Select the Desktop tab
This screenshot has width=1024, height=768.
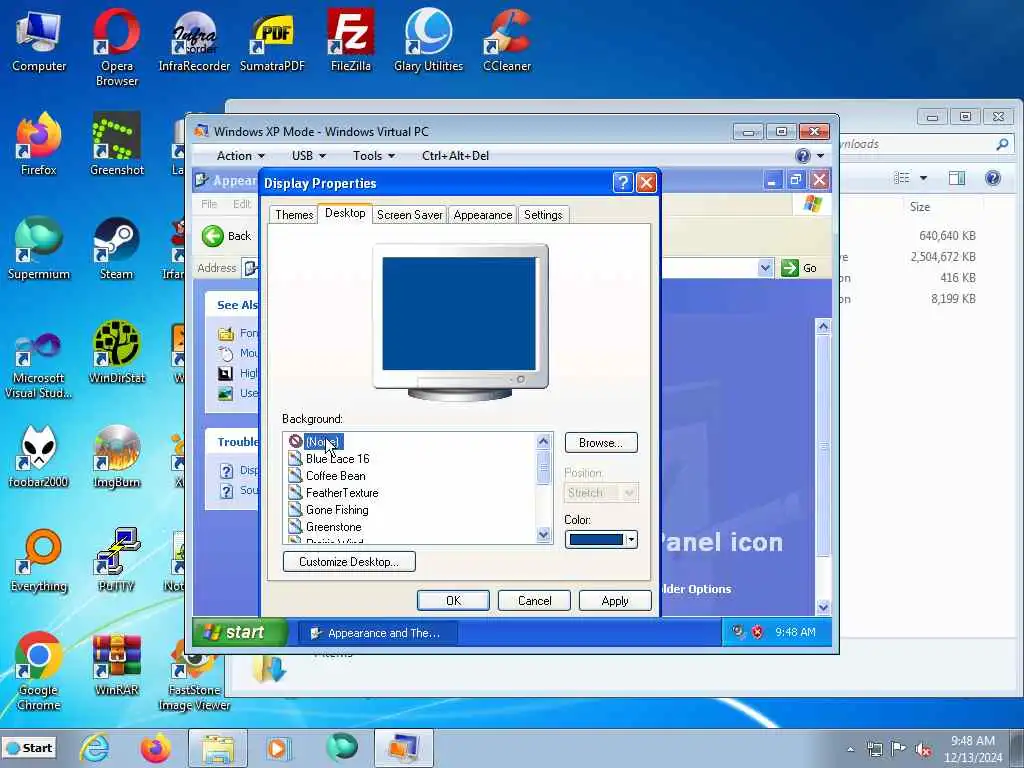[345, 213]
